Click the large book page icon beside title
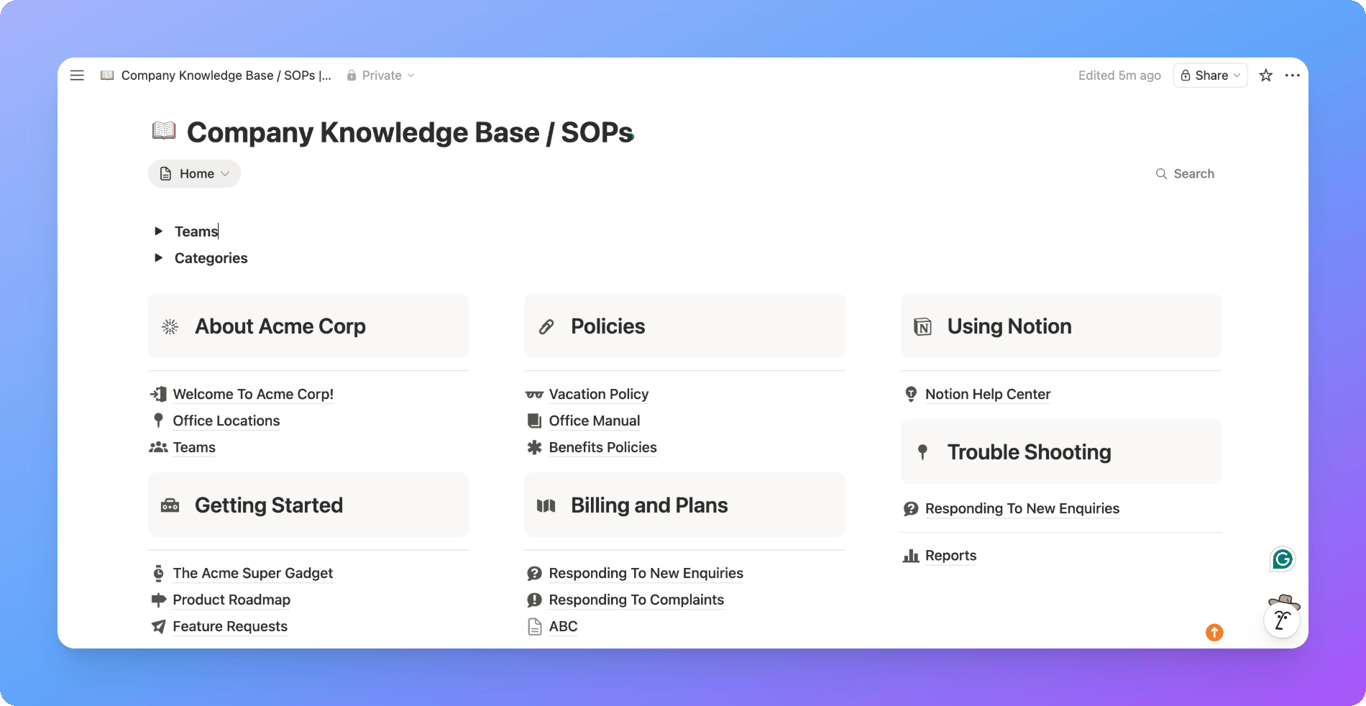This screenshot has width=1366, height=706. [164, 131]
